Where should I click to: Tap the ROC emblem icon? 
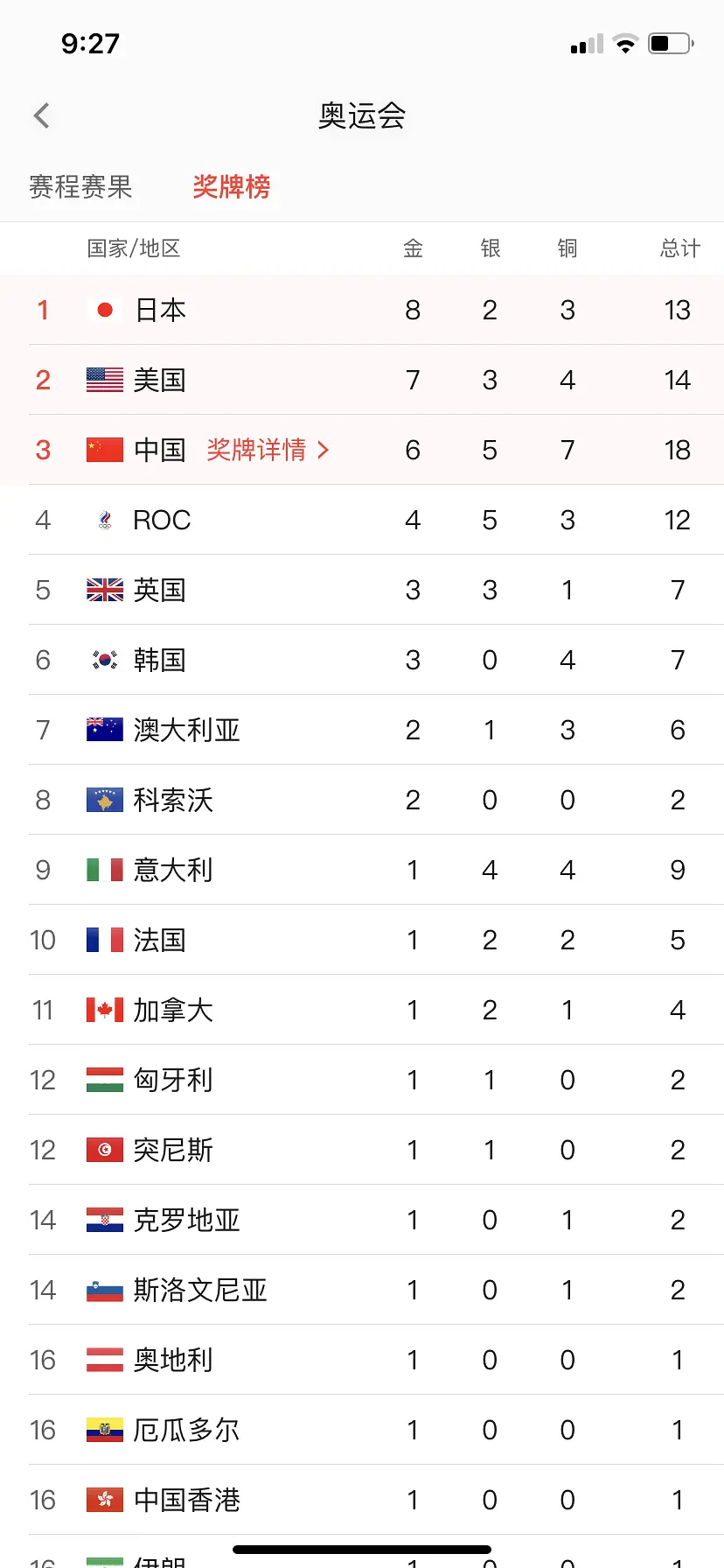[105, 521]
